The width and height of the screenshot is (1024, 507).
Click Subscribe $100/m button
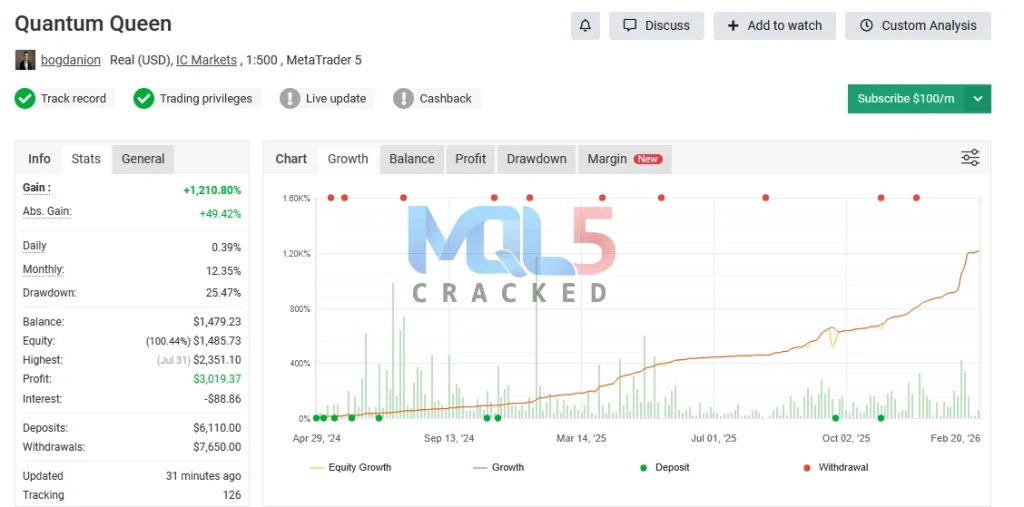point(905,99)
